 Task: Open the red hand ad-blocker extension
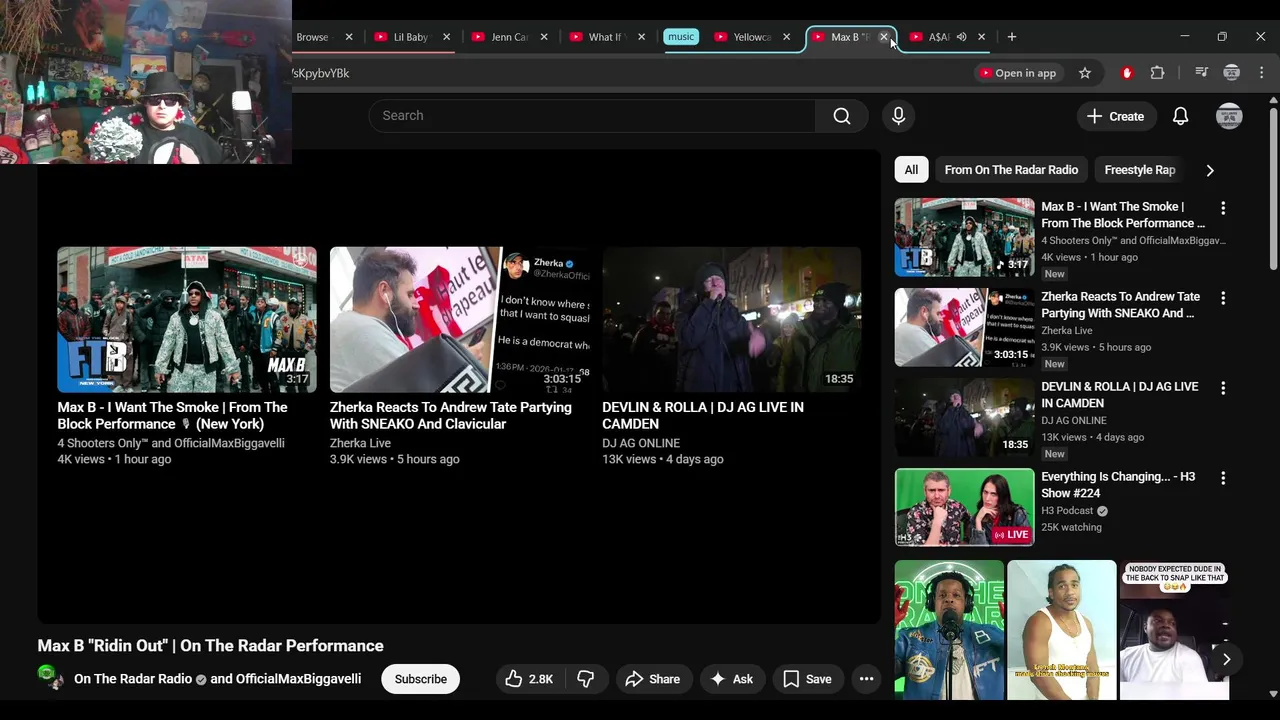1127,73
